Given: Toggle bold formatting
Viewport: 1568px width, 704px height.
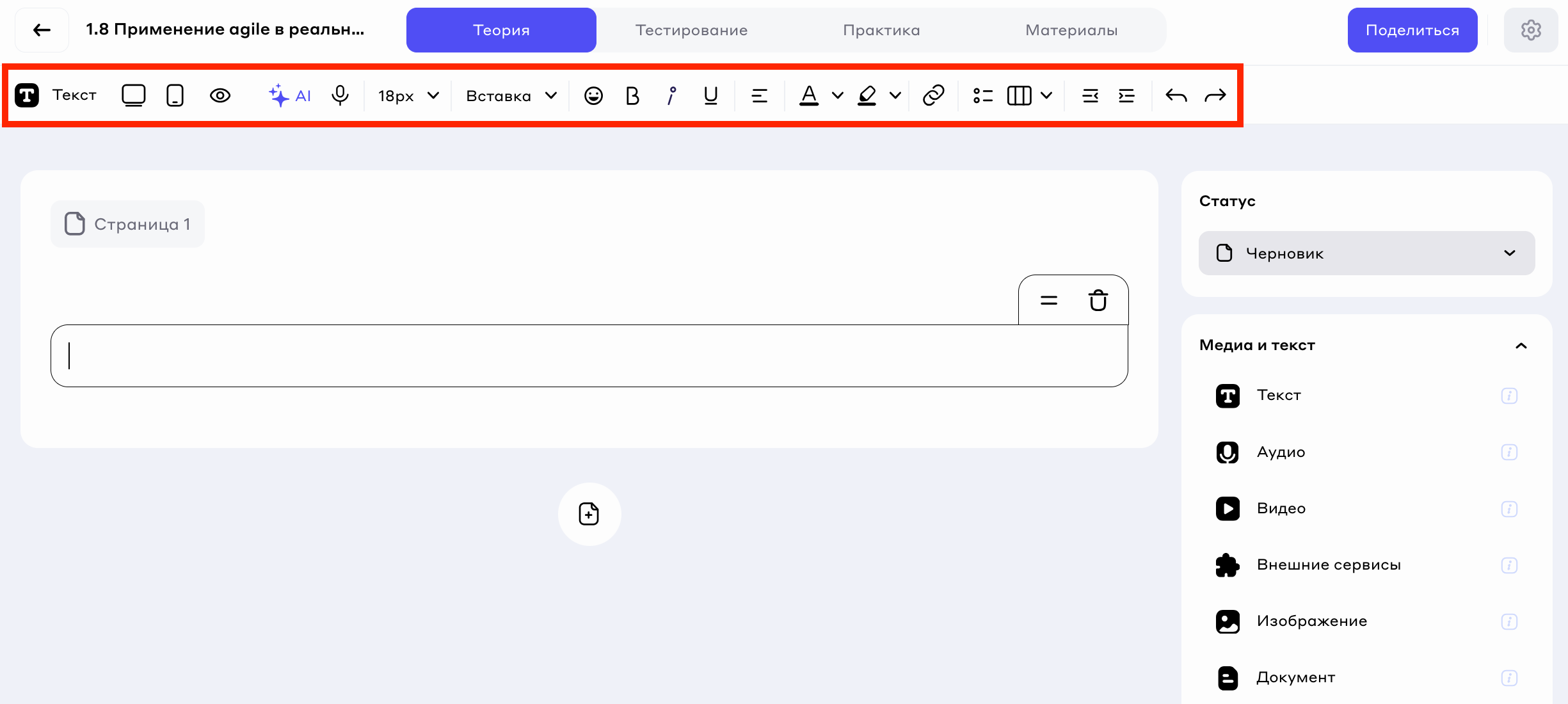Looking at the screenshot, I should click(x=632, y=95).
